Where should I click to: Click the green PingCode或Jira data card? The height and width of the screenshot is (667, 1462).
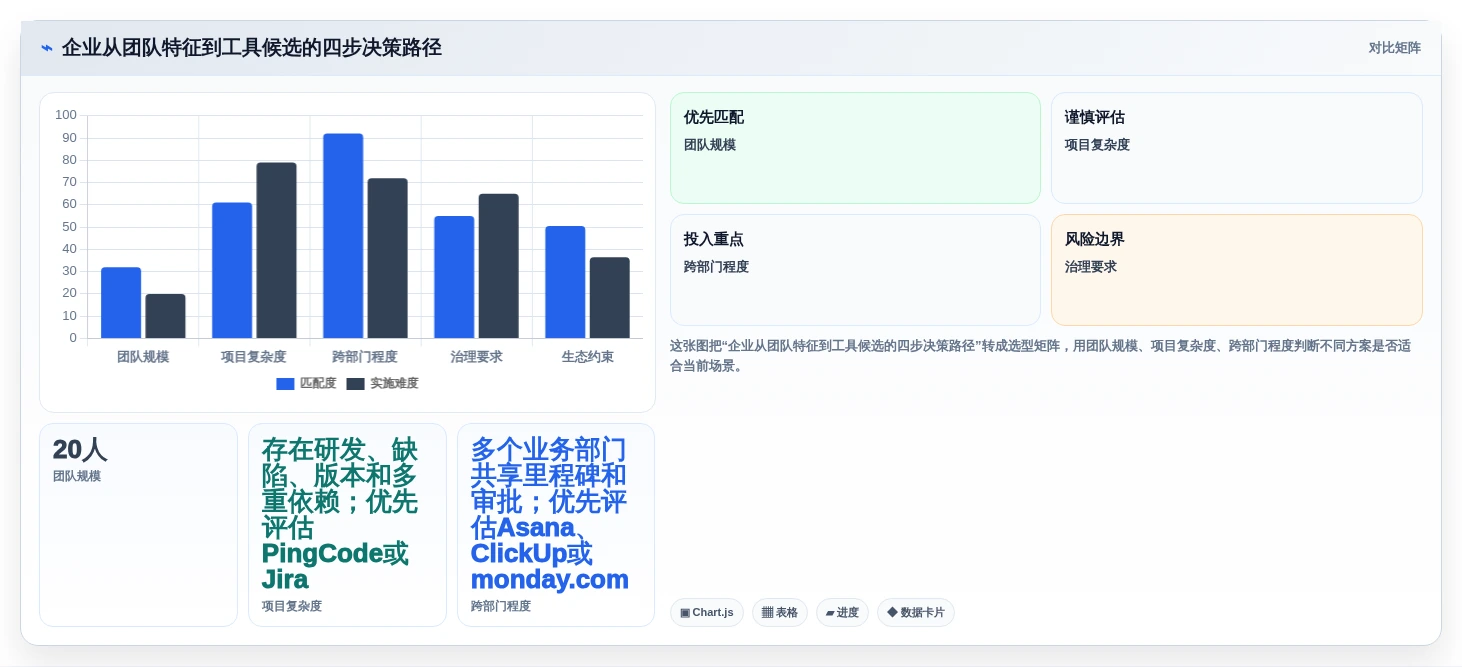pyautogui.click(x=347, y=525)
